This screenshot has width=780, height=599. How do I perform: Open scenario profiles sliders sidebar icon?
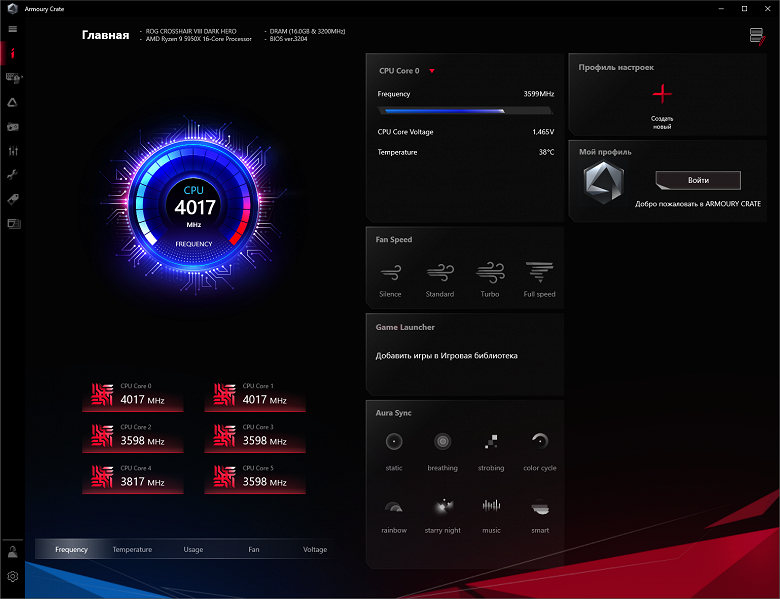click(13, 151)
